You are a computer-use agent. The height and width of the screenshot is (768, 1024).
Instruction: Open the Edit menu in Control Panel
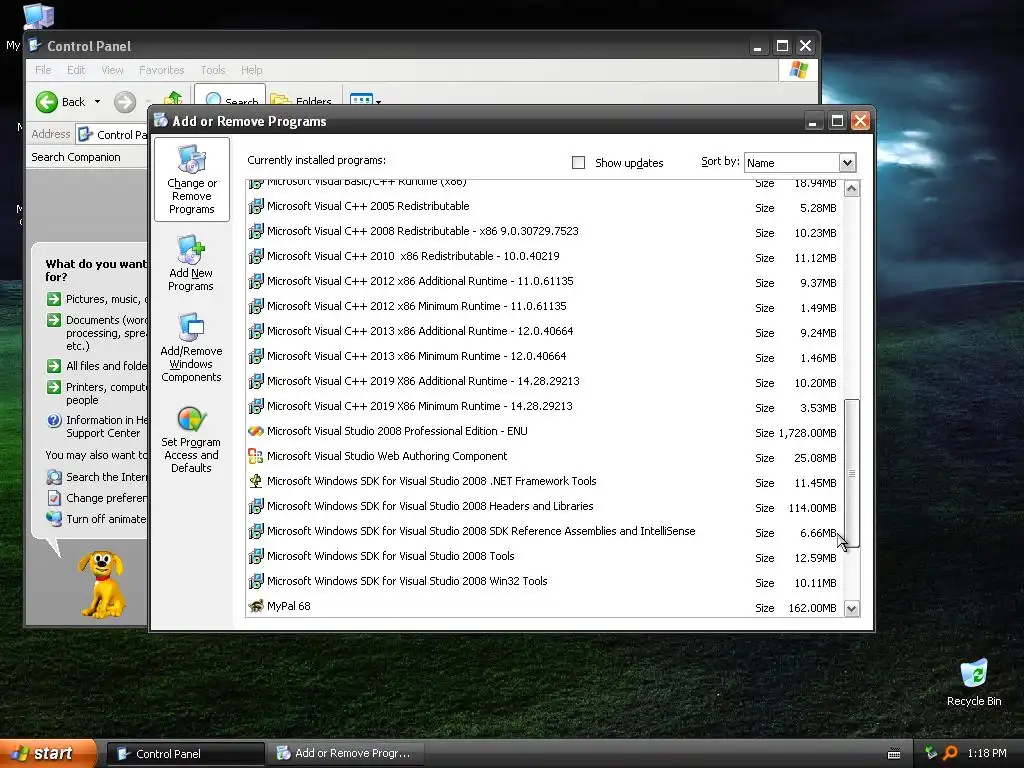tap(76, 70)
